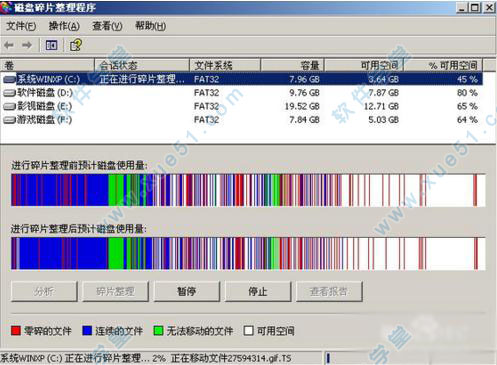
Task: Click the 停止 button
Action: coord(258,292)
